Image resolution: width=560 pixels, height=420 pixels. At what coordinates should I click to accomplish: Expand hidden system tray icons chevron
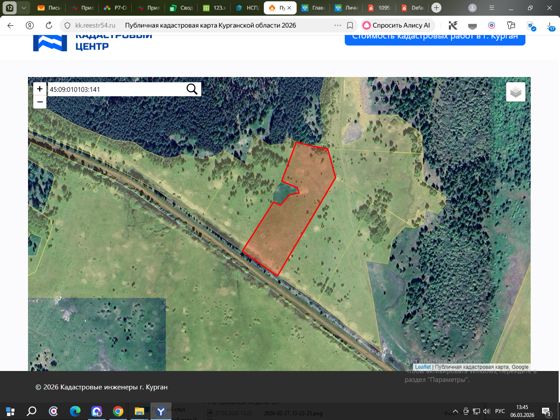(455, 411)
